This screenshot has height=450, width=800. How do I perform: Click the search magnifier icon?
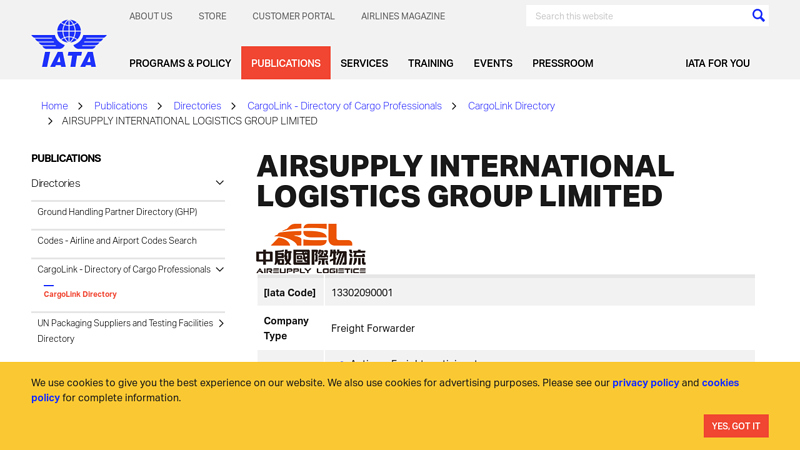tap(758, 16)
